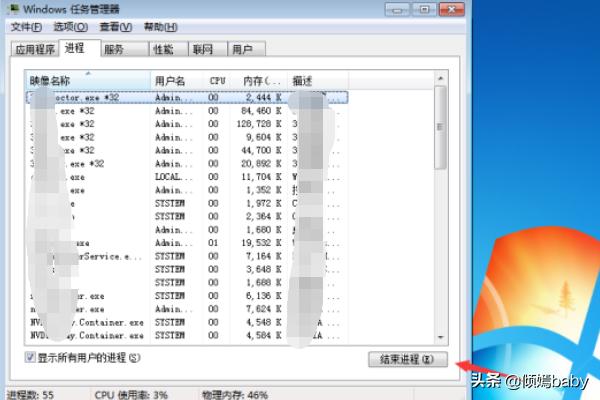The width and height of the screenshot is (600, 400).
Task: Switch to the 联网 tab
Action: [208, 49]
